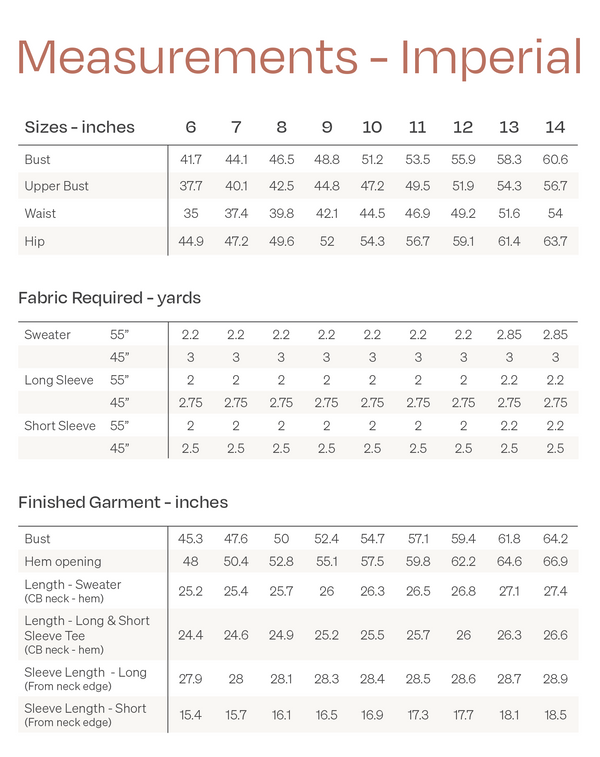Click the "Measurements - Imperial" title

(x=299, y=58)
